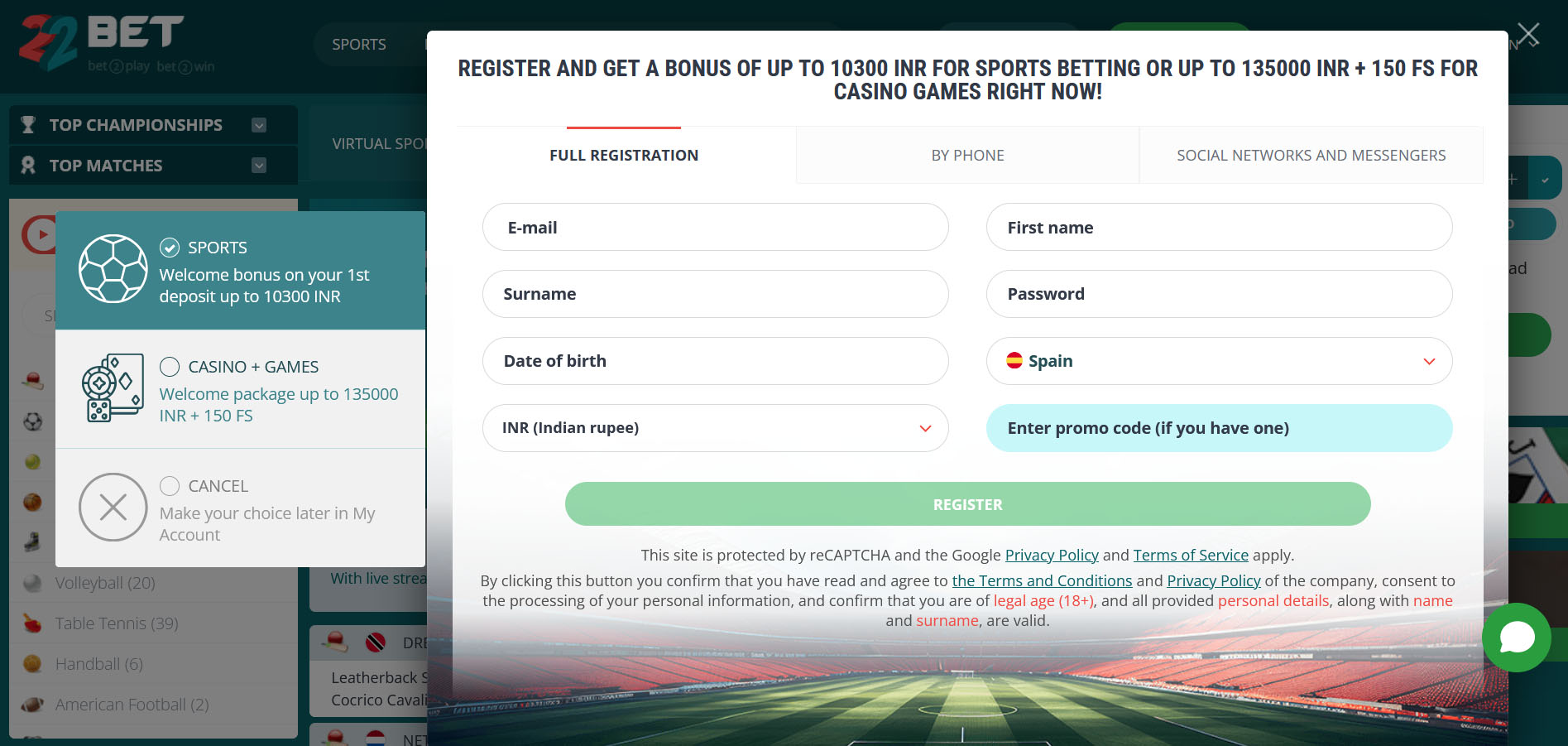1568x746 pixels.
Task: Click the soccer ball sports bonus icon
Action: (x=113, y=269)
